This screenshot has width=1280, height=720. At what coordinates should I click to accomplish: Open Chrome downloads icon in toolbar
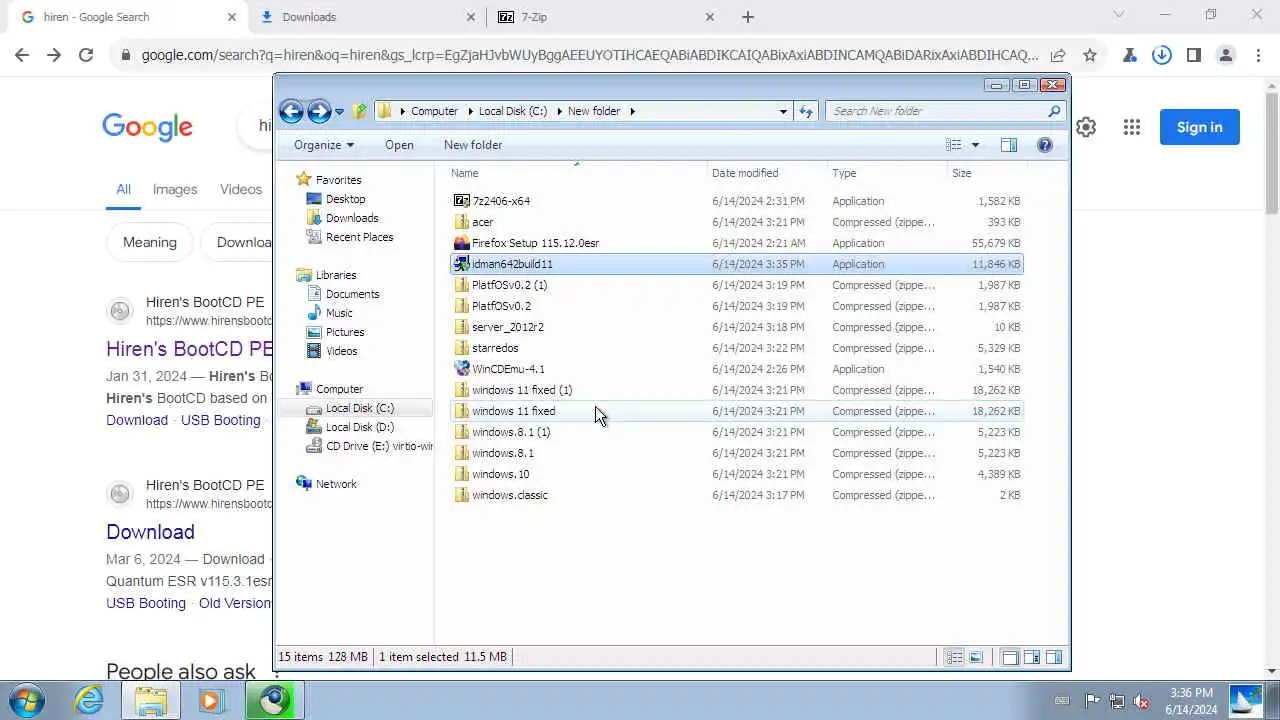(1161, 55)
